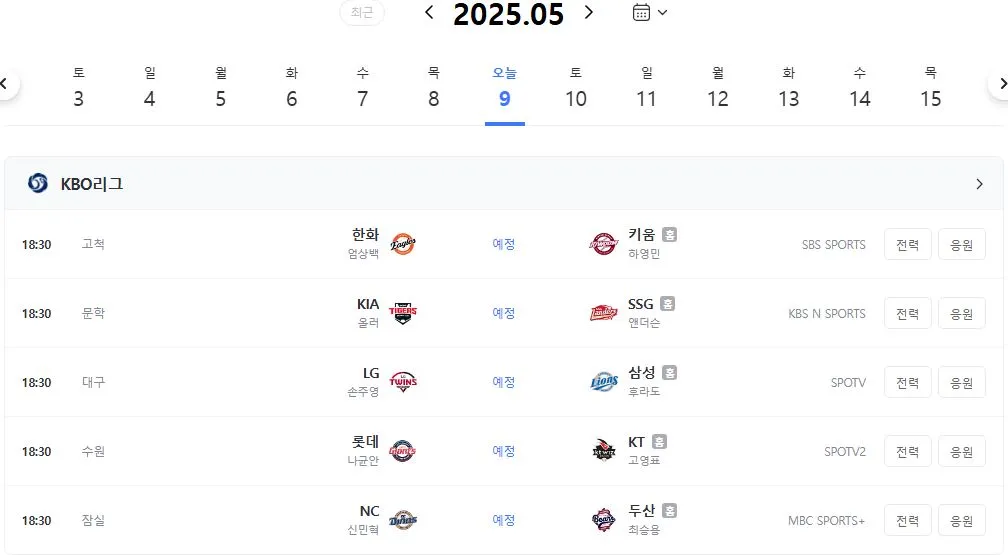The height and width of the screenshot is (555, 1008).
Task: Select Saturday 10 in the date strip
Action: click(x=575, y=88)
